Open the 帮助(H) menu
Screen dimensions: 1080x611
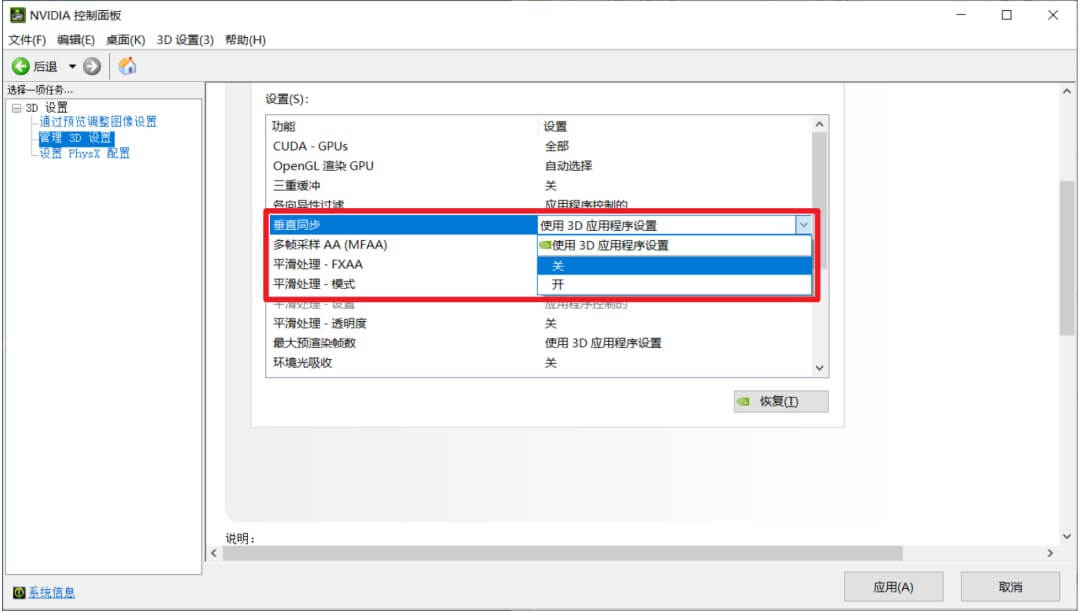point(245,40)
